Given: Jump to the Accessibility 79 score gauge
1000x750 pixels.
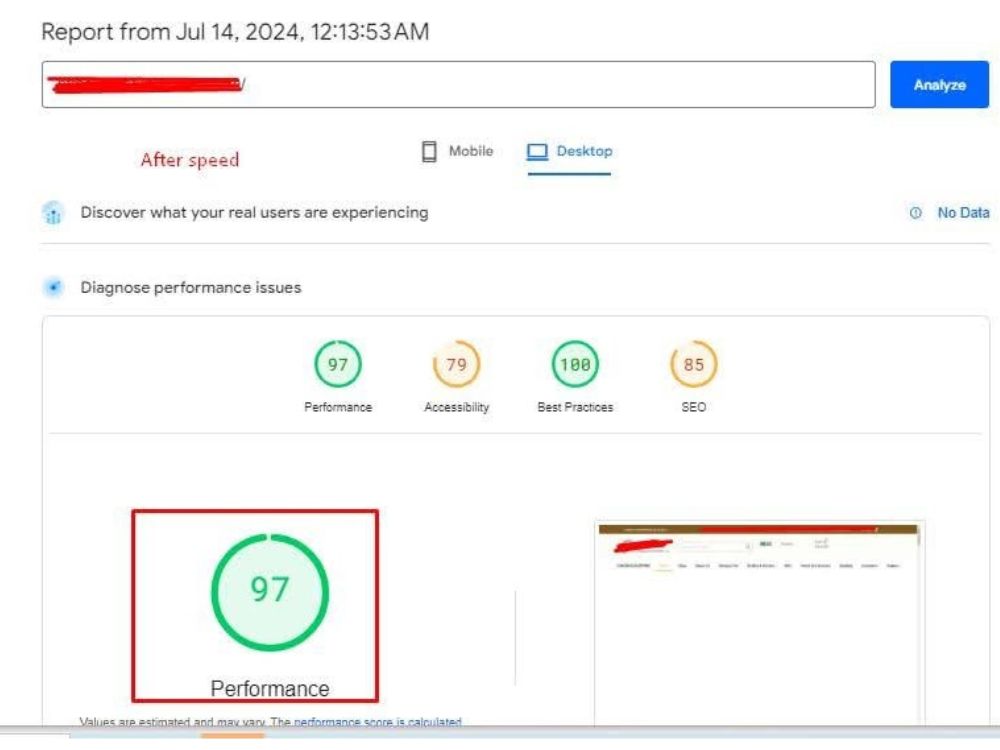Looking at the screenshot, I should pyautogui.click(x=457, y=364).
